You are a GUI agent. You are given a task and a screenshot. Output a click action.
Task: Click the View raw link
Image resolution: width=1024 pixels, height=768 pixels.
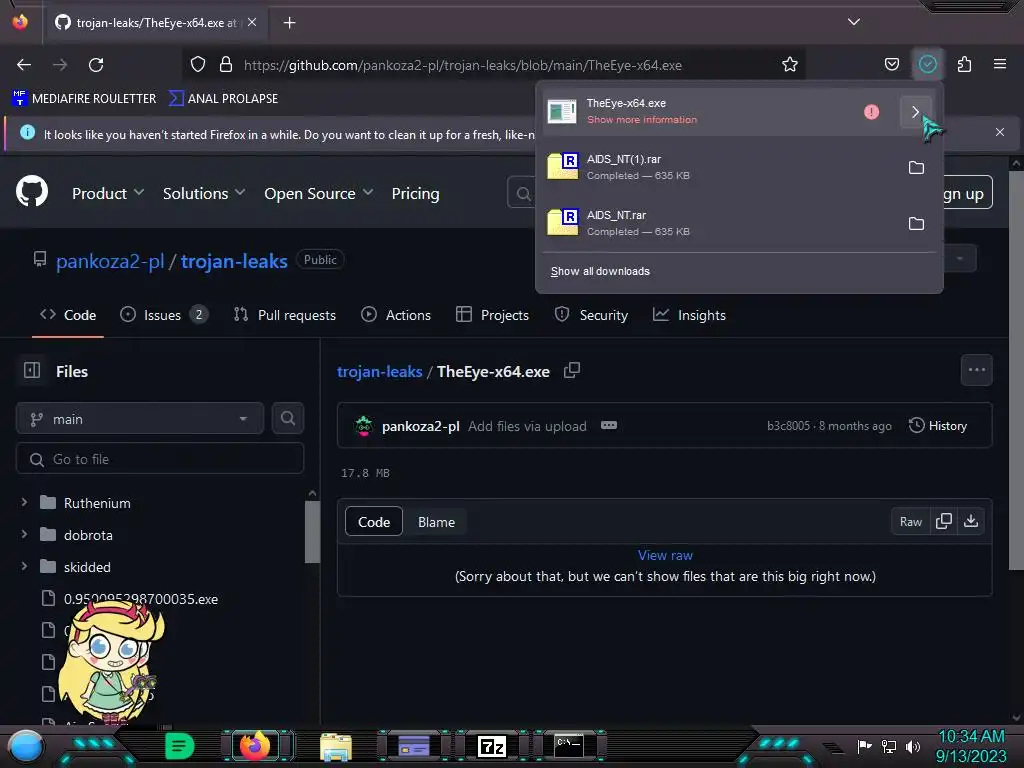pos(665,555)
